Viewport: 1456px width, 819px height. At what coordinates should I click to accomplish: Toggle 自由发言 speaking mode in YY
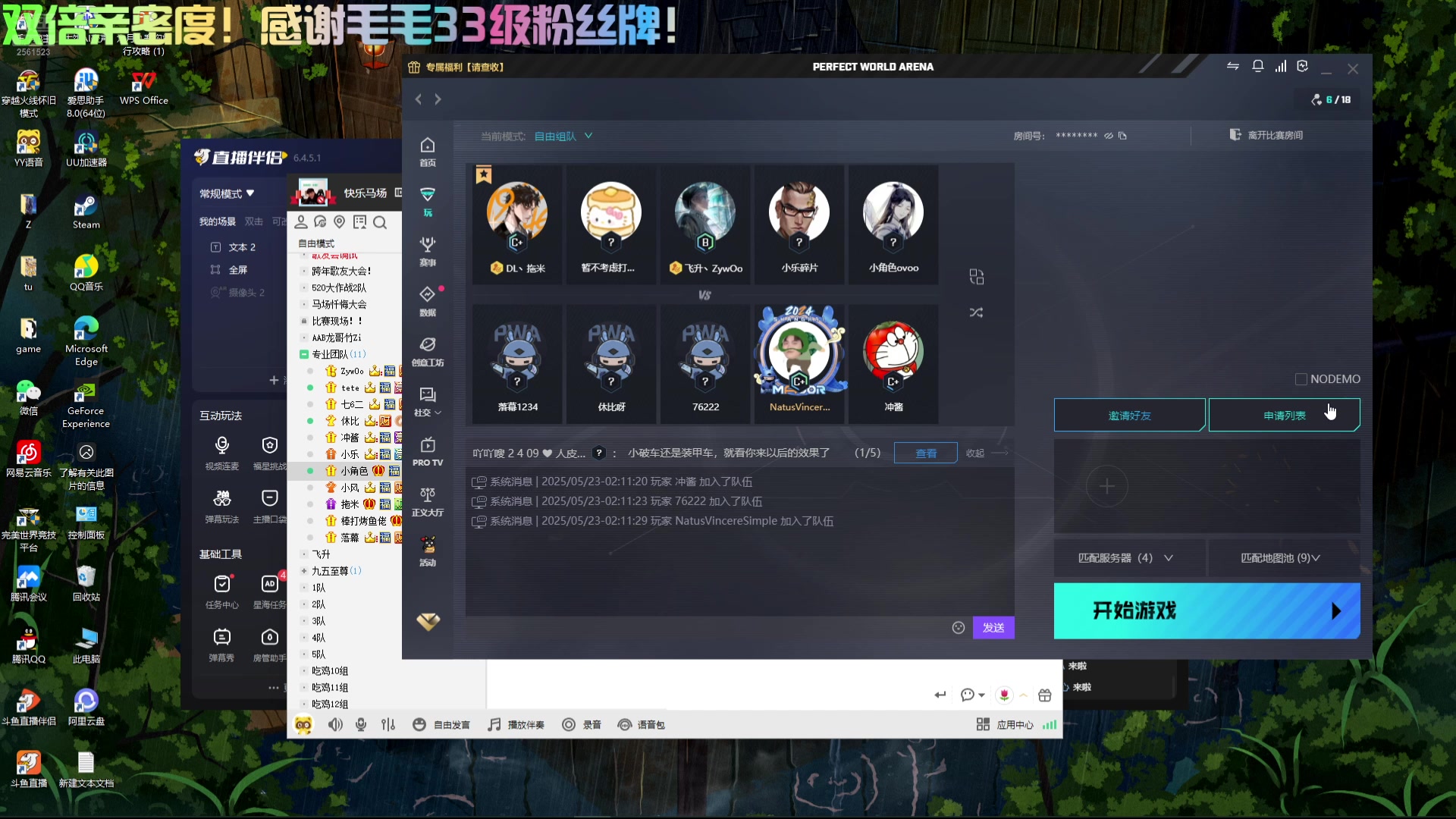pos(441,725)
